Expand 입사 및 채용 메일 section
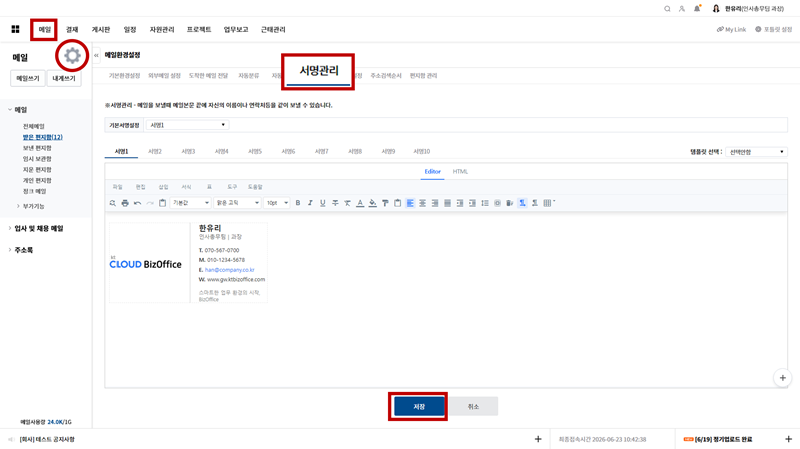The image size is (800, 449). (x=10, y=229)
